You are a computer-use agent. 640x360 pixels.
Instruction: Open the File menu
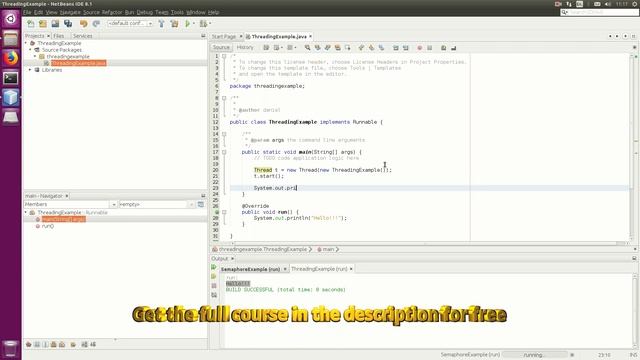[27, 12]
